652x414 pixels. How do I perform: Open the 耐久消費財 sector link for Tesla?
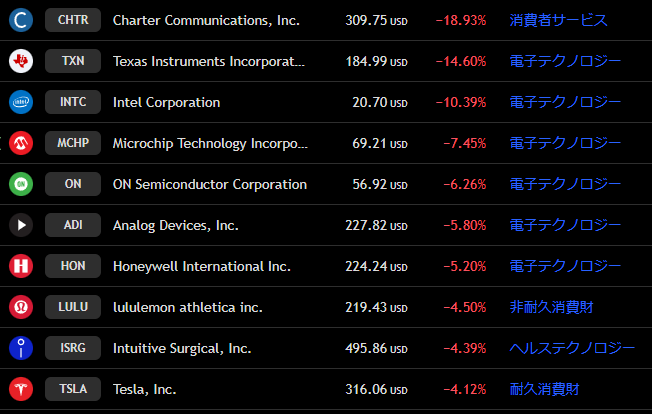(x=544, y=389)
